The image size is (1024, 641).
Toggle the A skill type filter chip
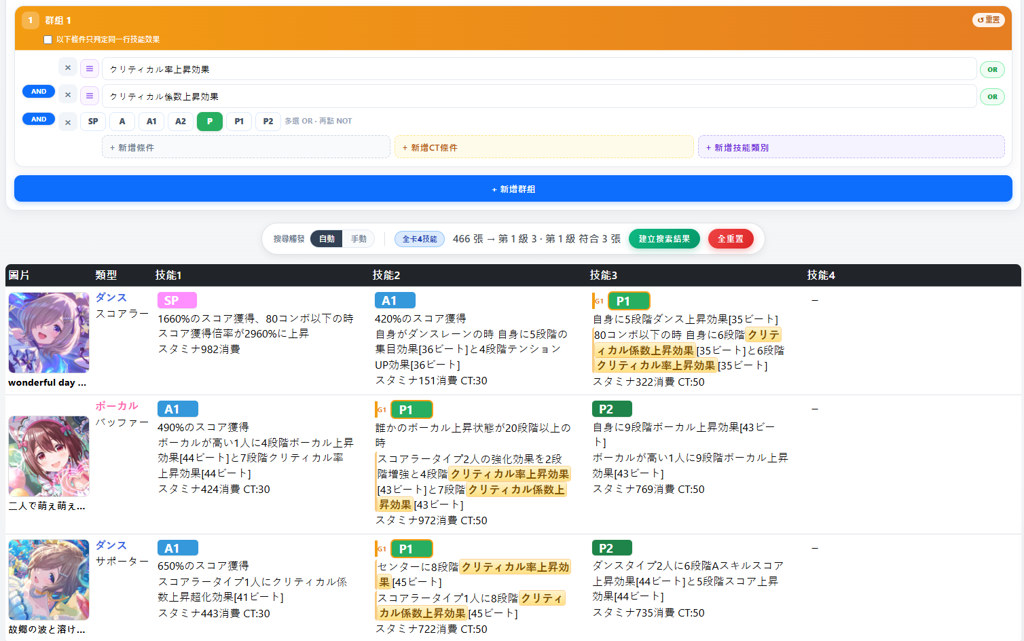pyautogui.click(x=122, y=121)
